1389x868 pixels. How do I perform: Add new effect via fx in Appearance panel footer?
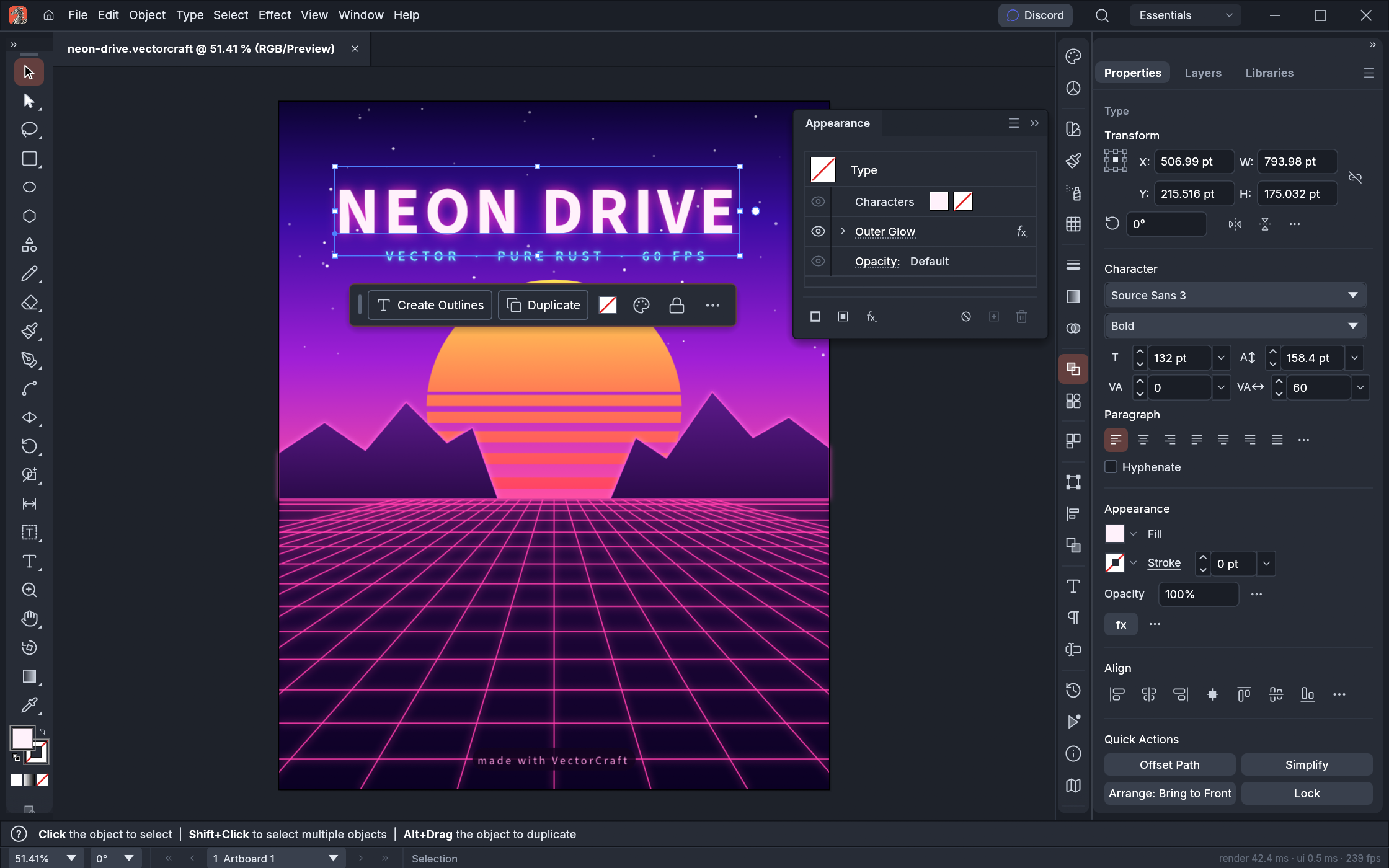tap(871, 317)
